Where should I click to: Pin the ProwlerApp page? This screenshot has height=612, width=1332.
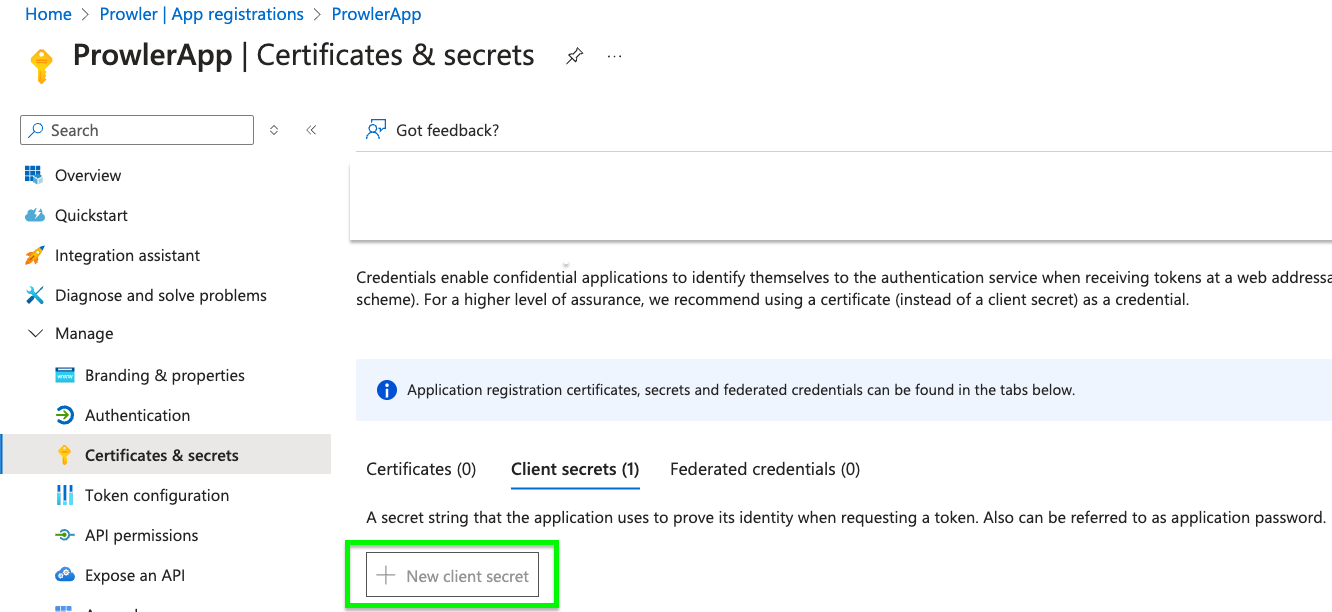point(574,56)
